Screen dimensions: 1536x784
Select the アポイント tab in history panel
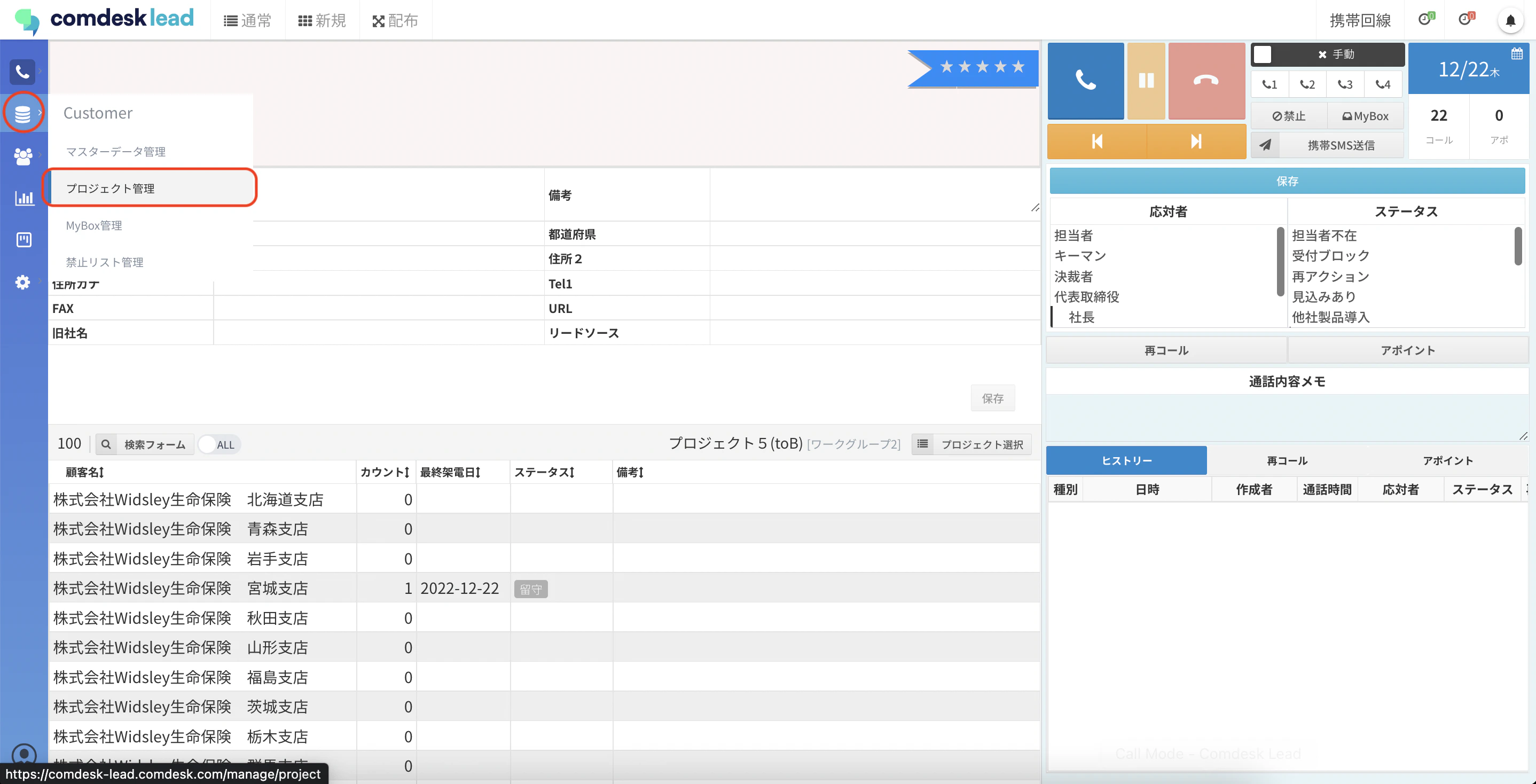1447,460
